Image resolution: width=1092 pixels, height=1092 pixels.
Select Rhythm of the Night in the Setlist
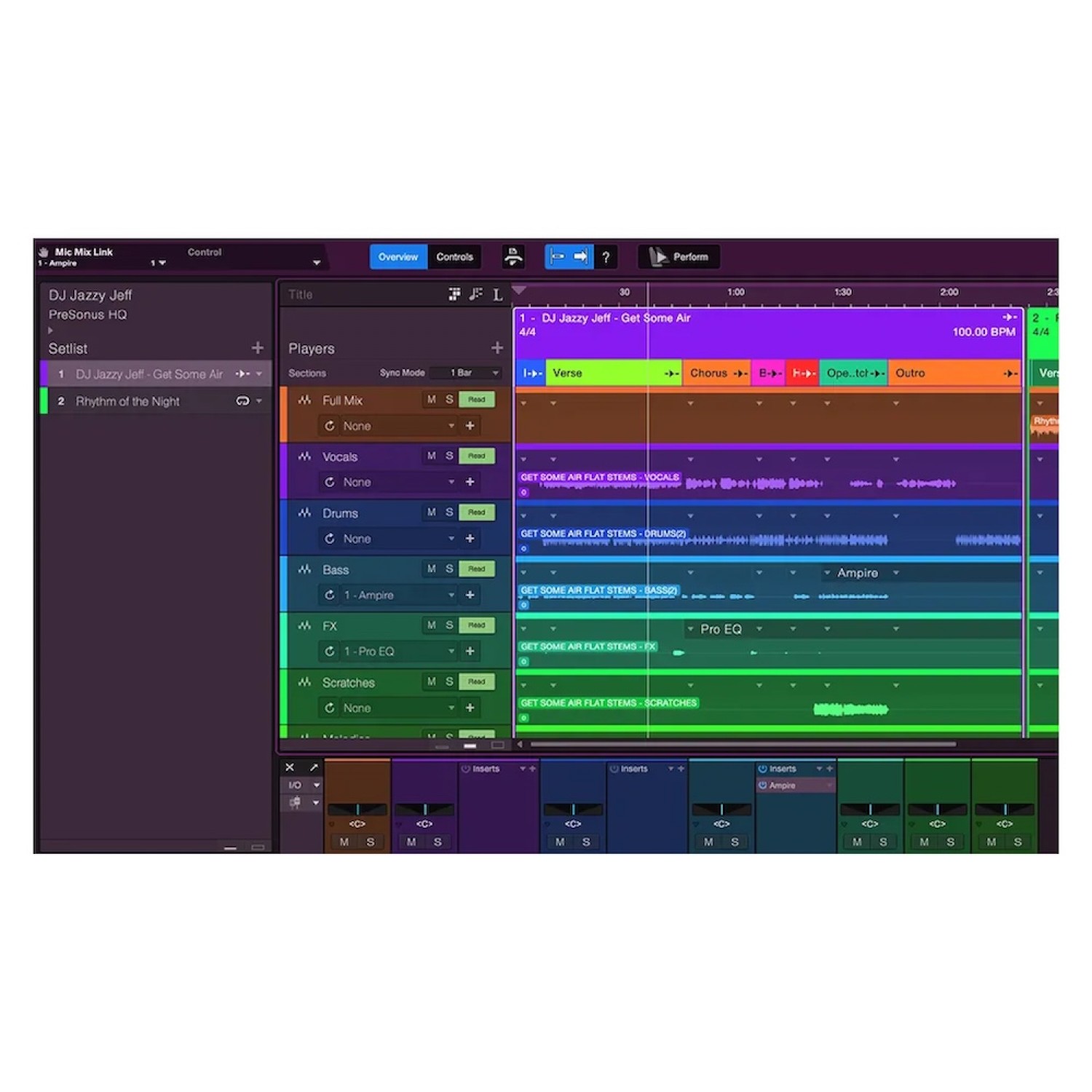pos(127,401)
